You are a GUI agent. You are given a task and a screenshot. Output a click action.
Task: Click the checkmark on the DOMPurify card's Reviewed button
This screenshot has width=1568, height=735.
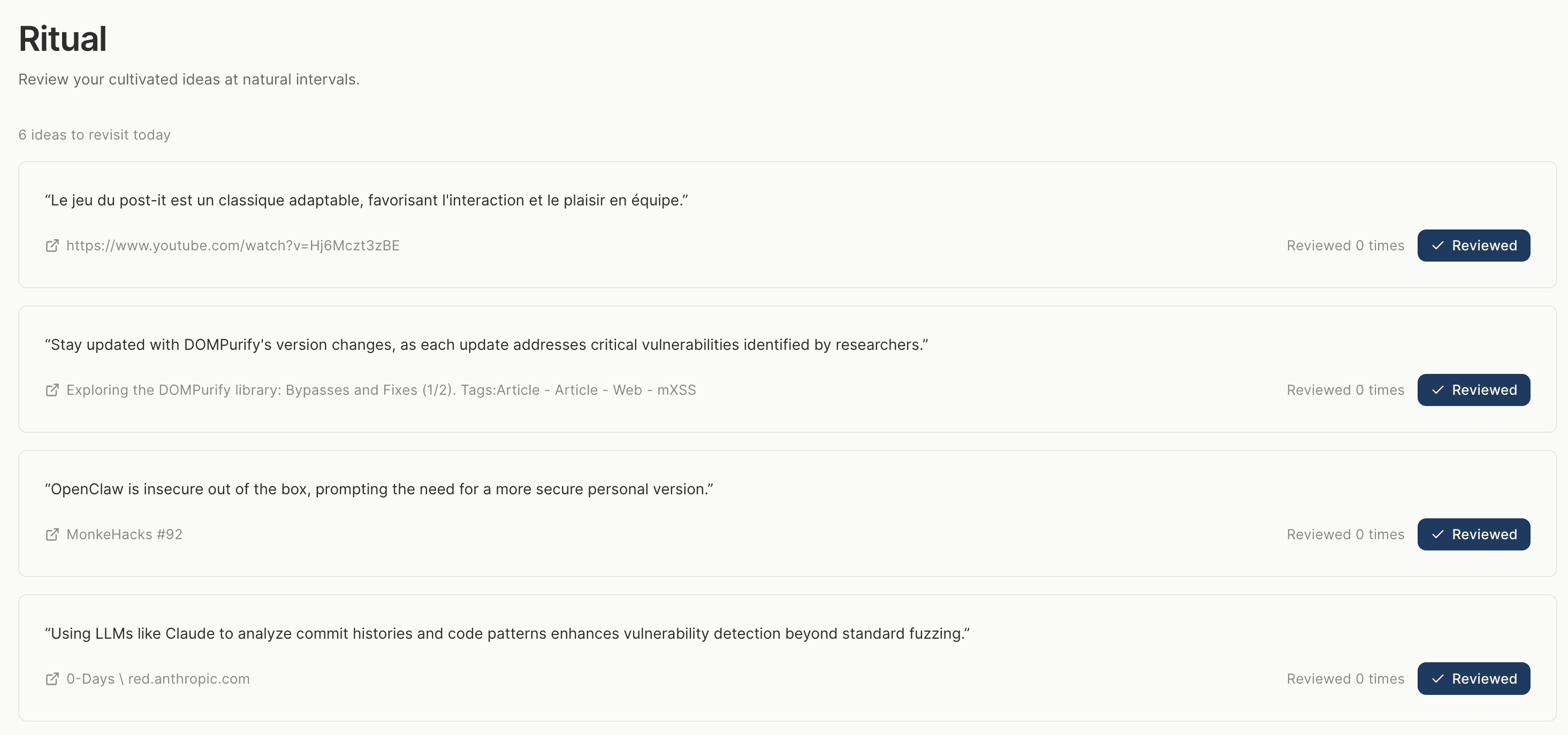click(x=1438, y=390)
